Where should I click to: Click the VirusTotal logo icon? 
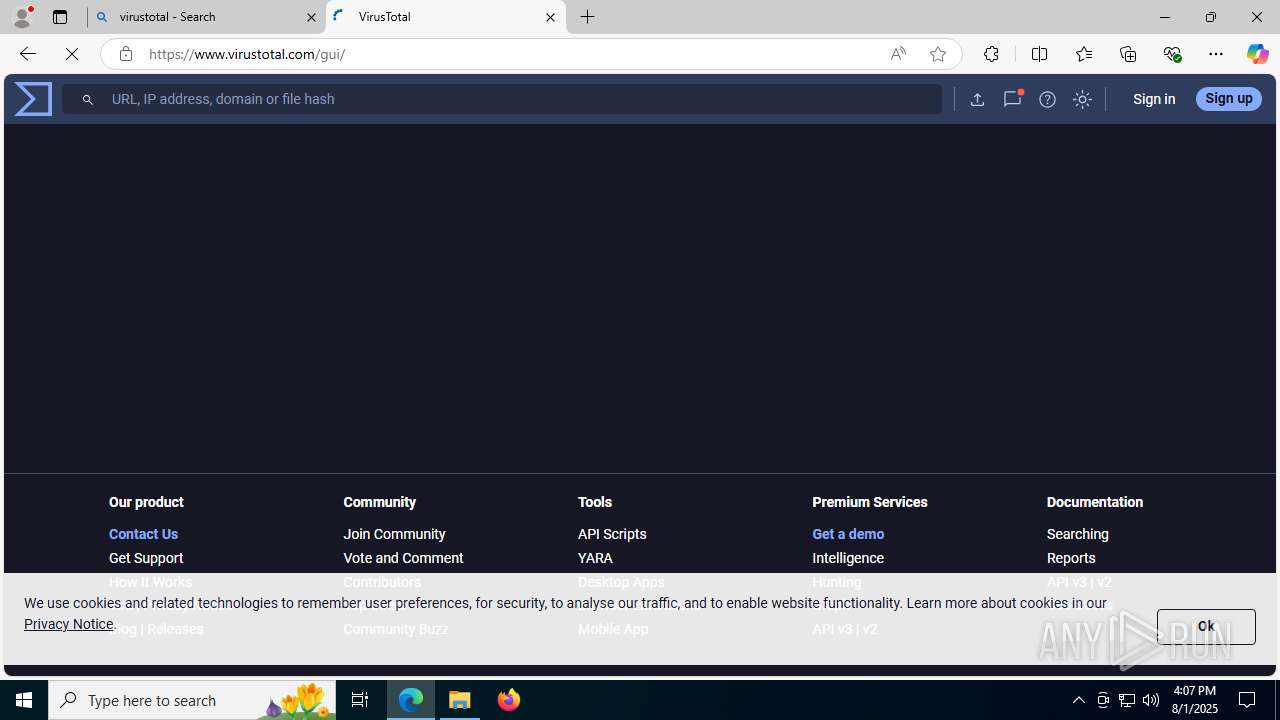click(33, 99)
